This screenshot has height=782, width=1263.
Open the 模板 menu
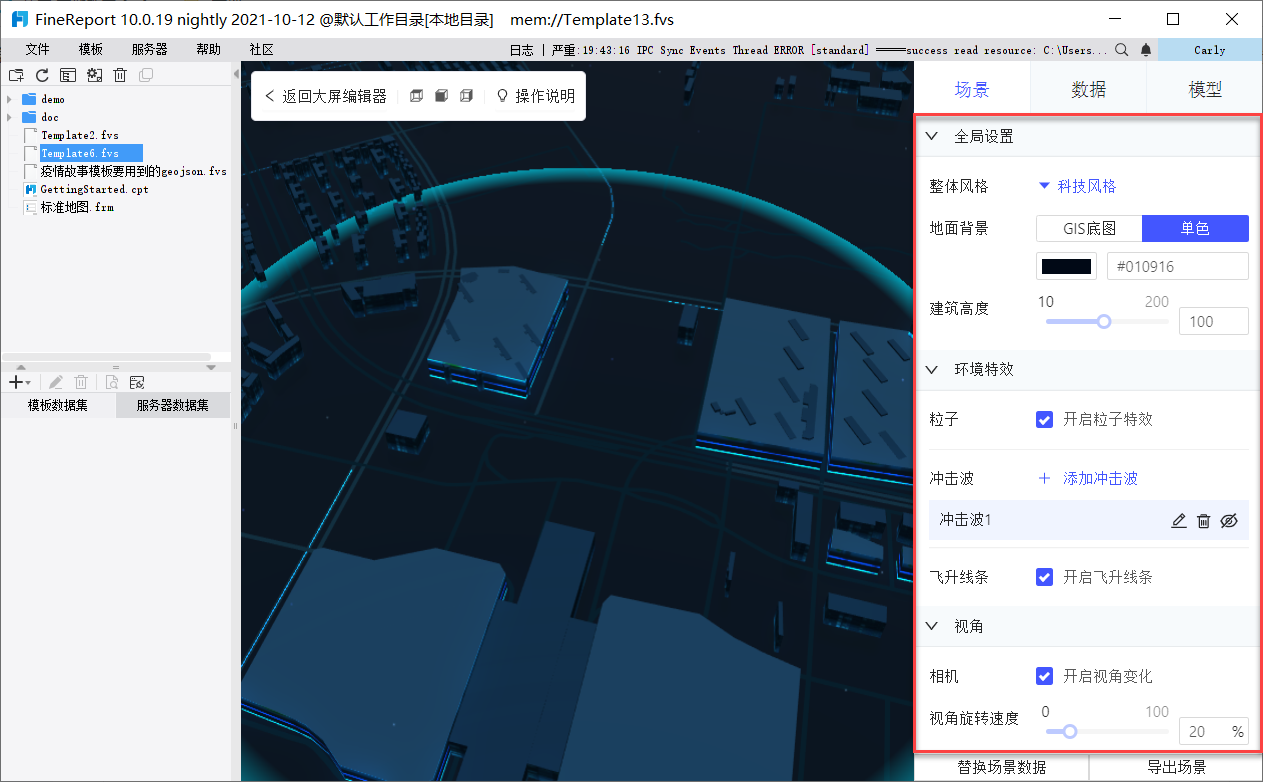(x=90, y=49)
